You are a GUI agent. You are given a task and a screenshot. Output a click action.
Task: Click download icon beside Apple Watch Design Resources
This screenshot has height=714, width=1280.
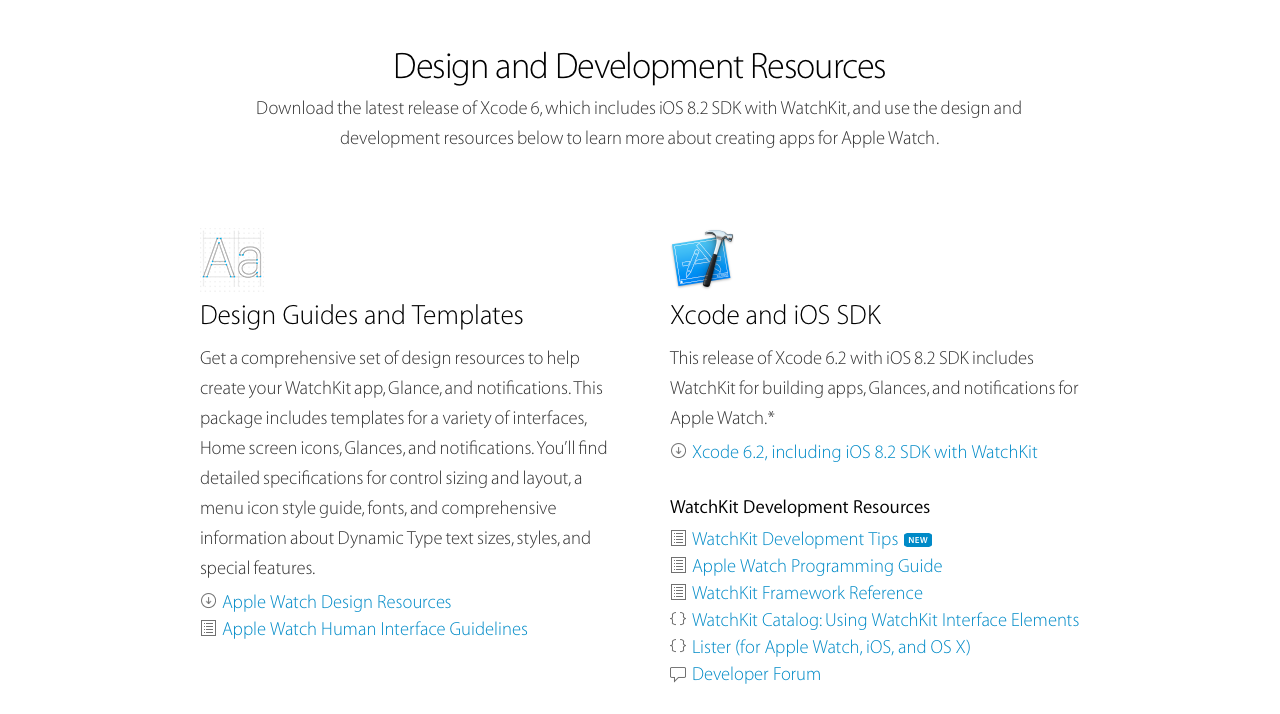[x=208, y=601]
